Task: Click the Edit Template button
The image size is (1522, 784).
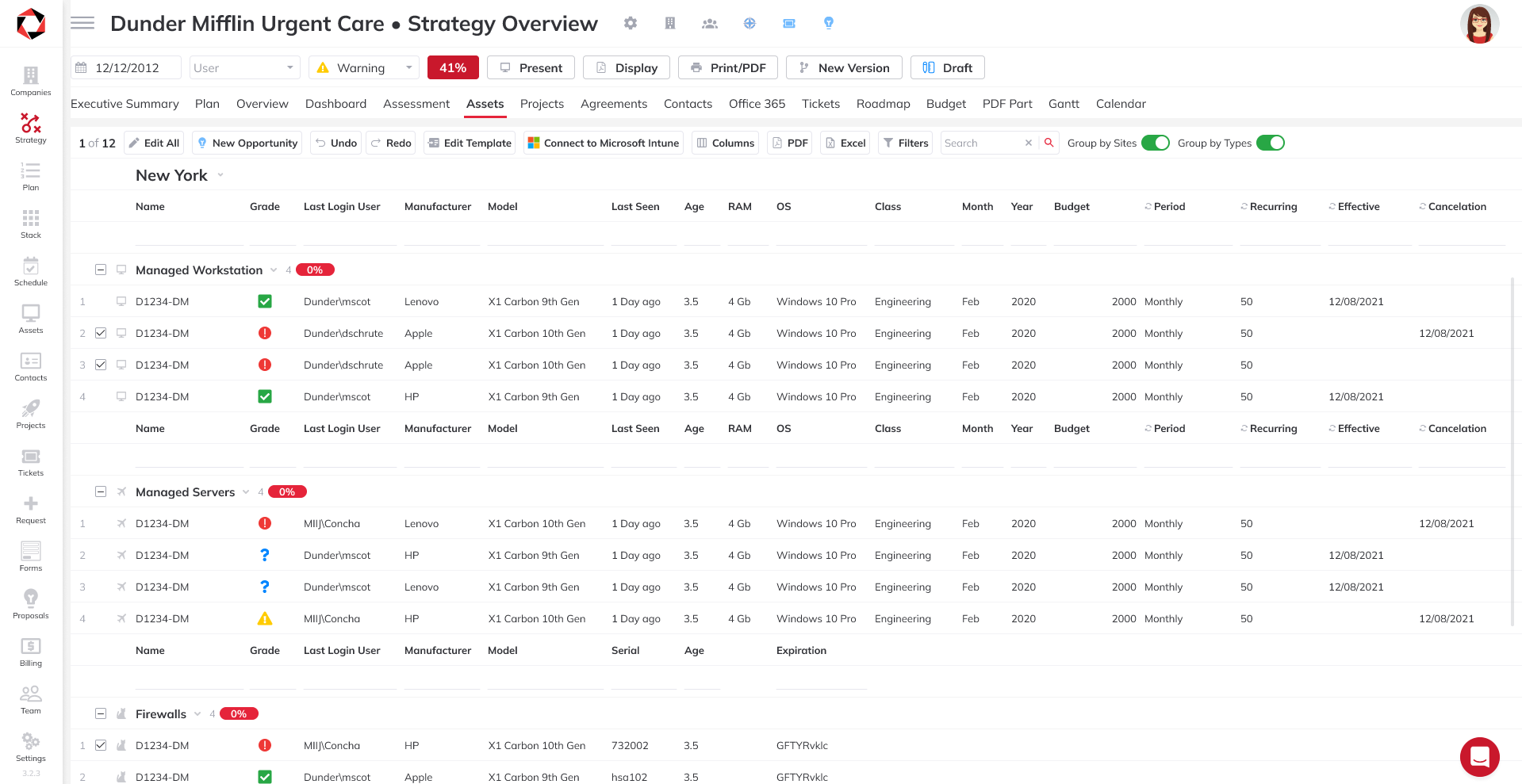Action: (470, 143)
